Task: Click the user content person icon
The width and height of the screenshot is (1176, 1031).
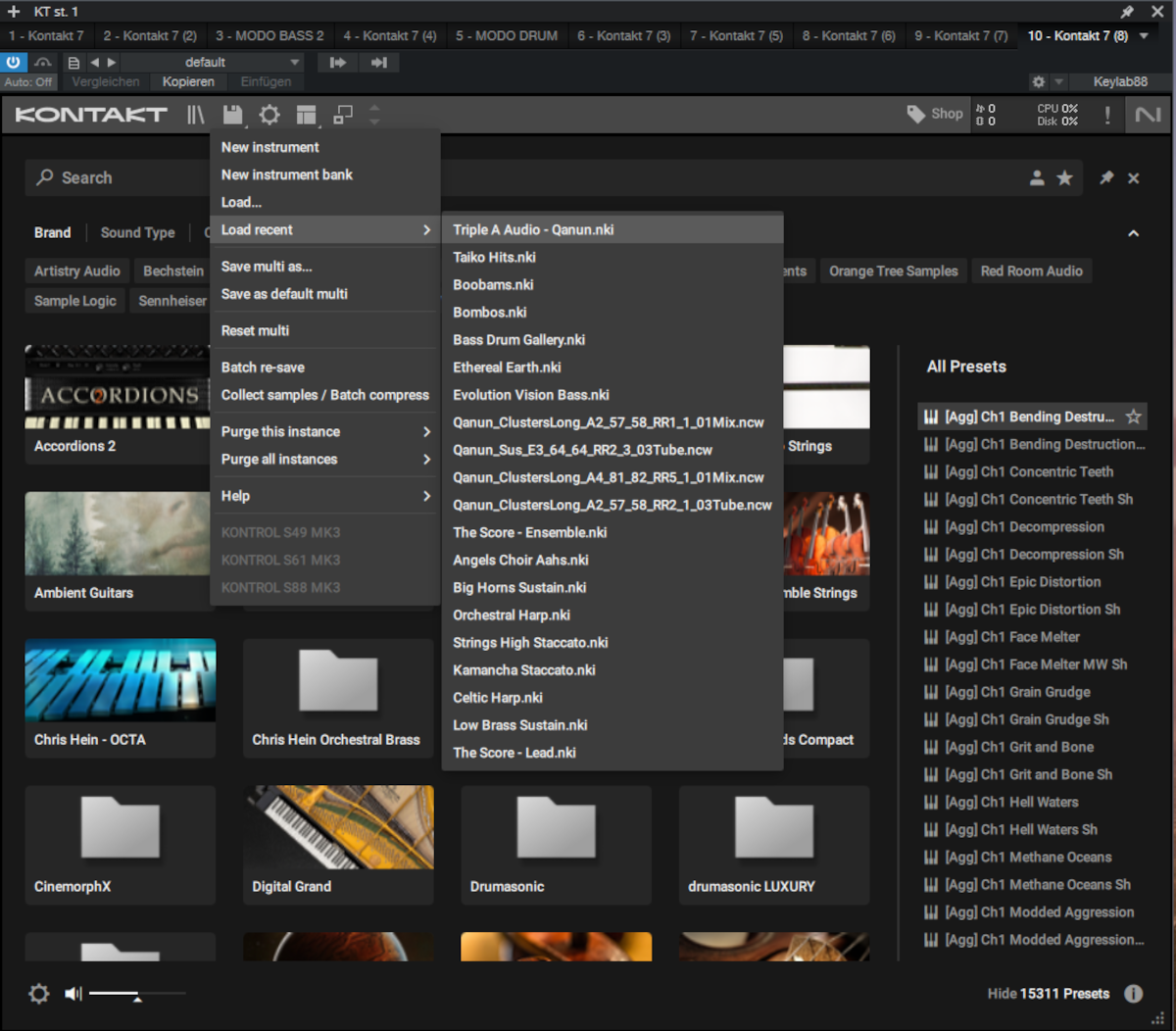Action: tap(1037, 177)
